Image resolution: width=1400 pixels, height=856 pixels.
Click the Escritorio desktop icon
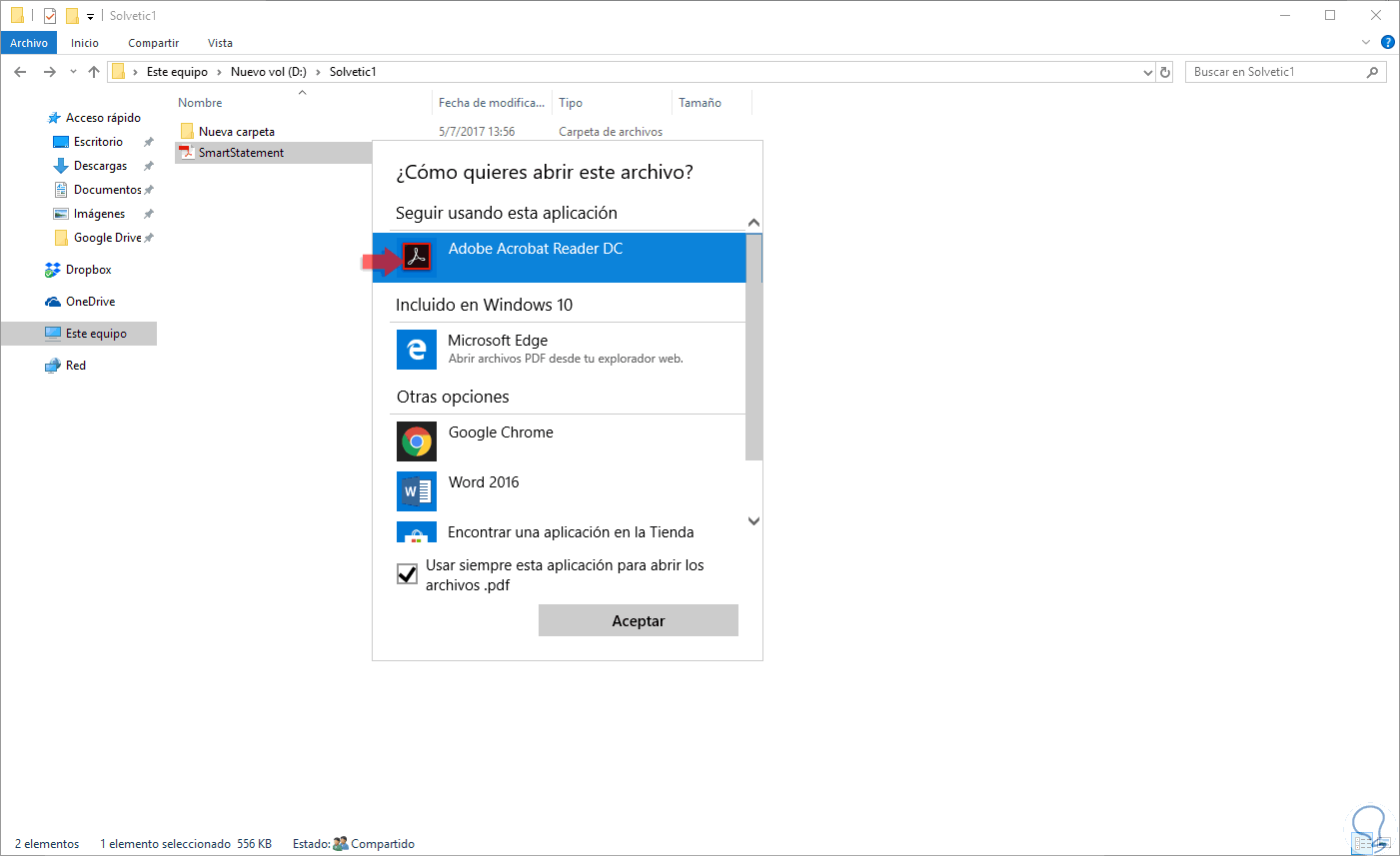(61, 142)
